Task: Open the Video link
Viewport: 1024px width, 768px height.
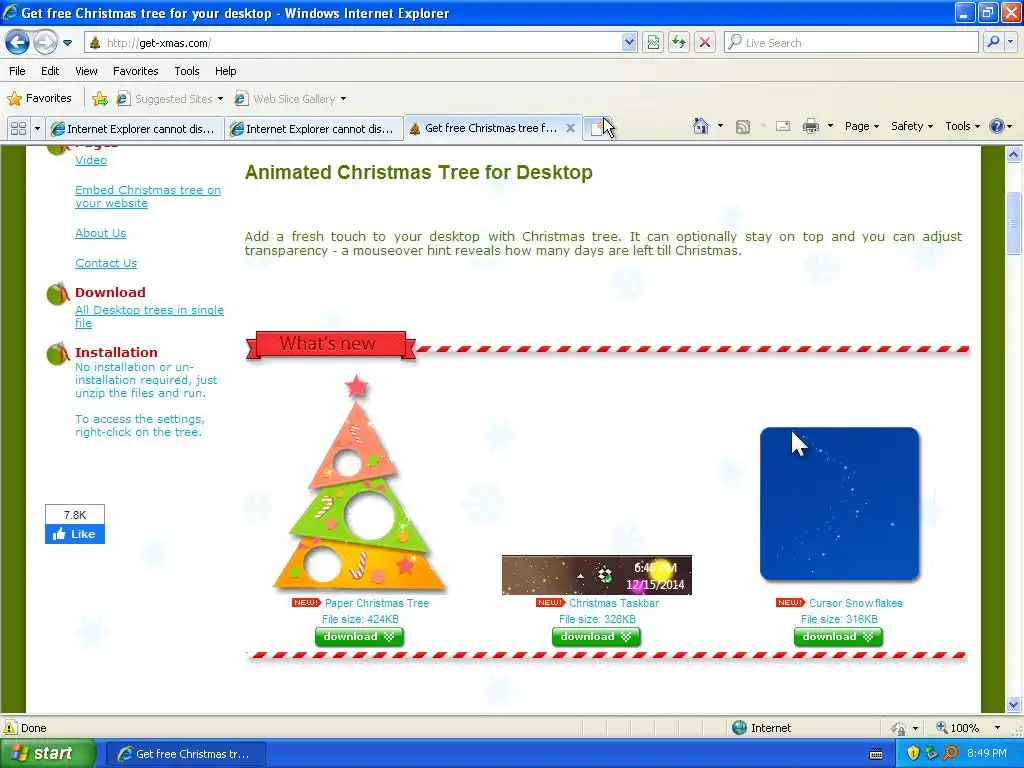Action: point(91,160)
